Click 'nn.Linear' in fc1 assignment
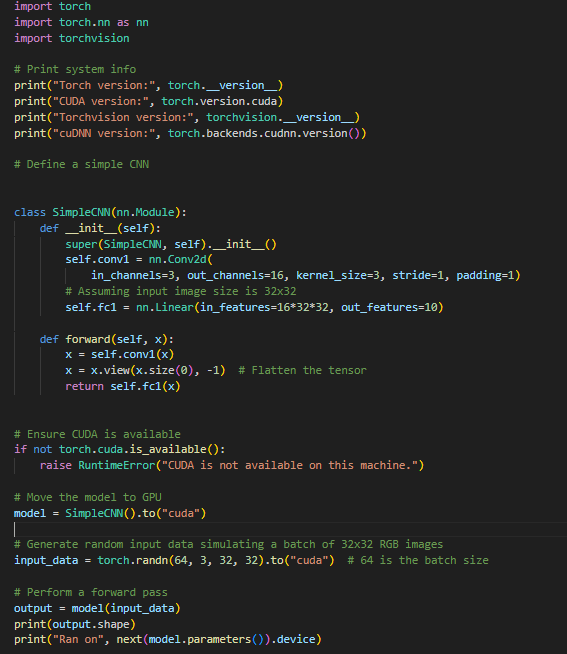The image size is (567, 654). click(165, 307)
